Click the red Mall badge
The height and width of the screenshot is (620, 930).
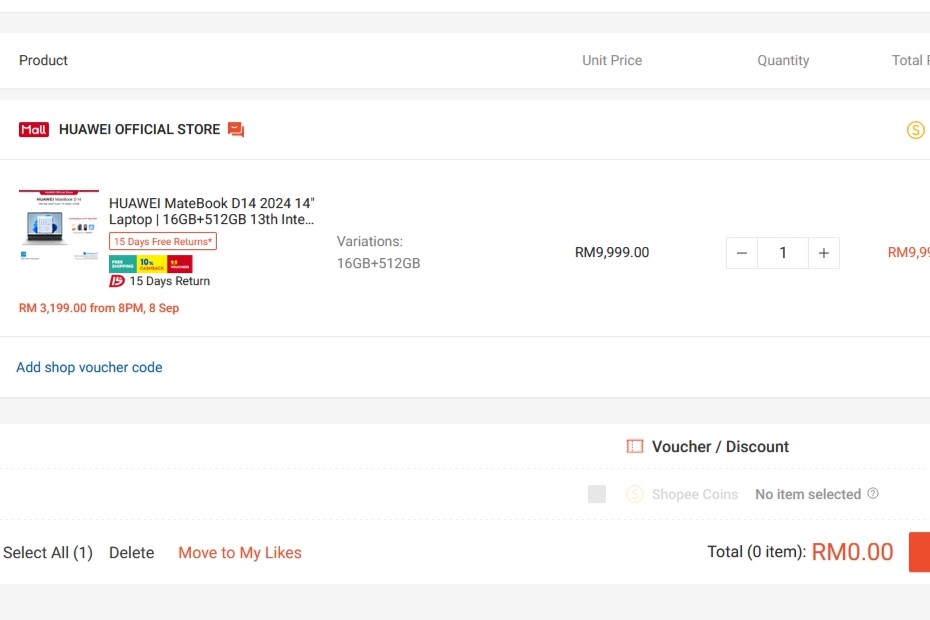tap(34, 129)
